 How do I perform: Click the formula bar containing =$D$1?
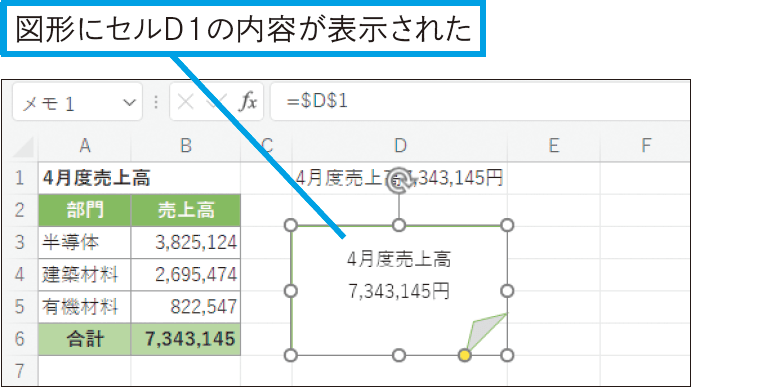pos(479,102)
